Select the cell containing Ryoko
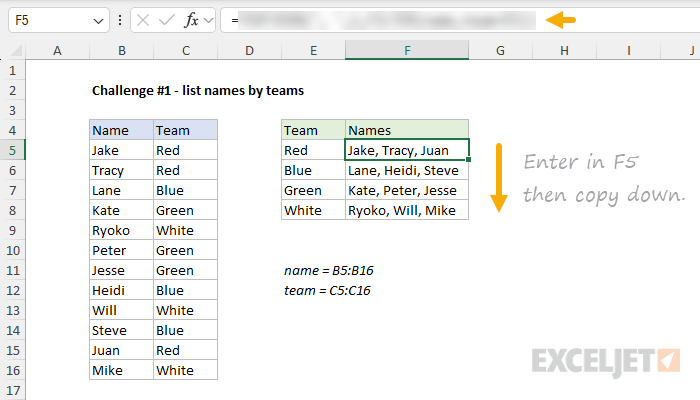The width and height of the screenshot is (700, 400). (x=121, y=230)
